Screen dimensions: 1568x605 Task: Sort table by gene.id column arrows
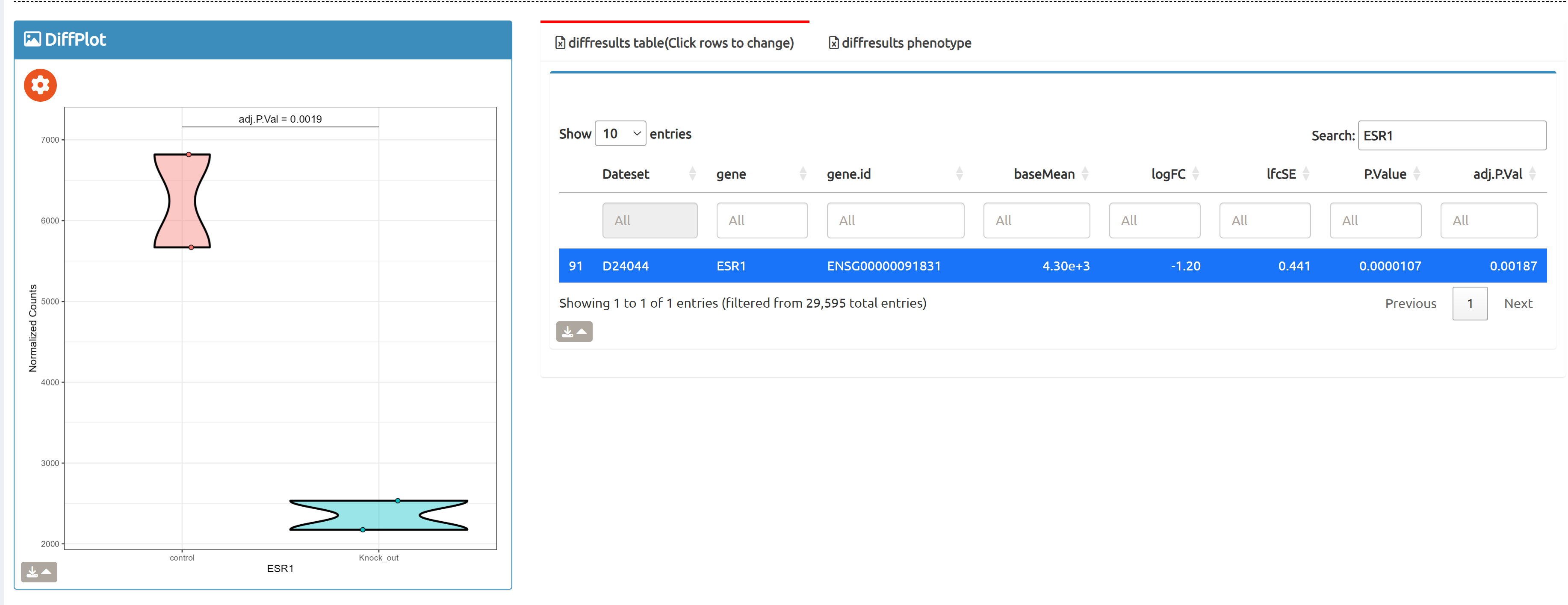(x=959, y=174)
